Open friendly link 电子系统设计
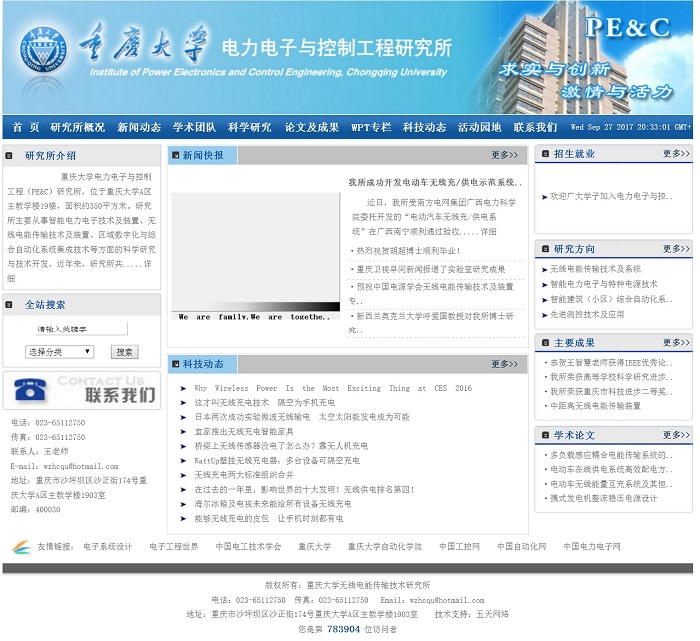Image resolution: width=700 pixels, height=641 pixels. click(108, 547)
